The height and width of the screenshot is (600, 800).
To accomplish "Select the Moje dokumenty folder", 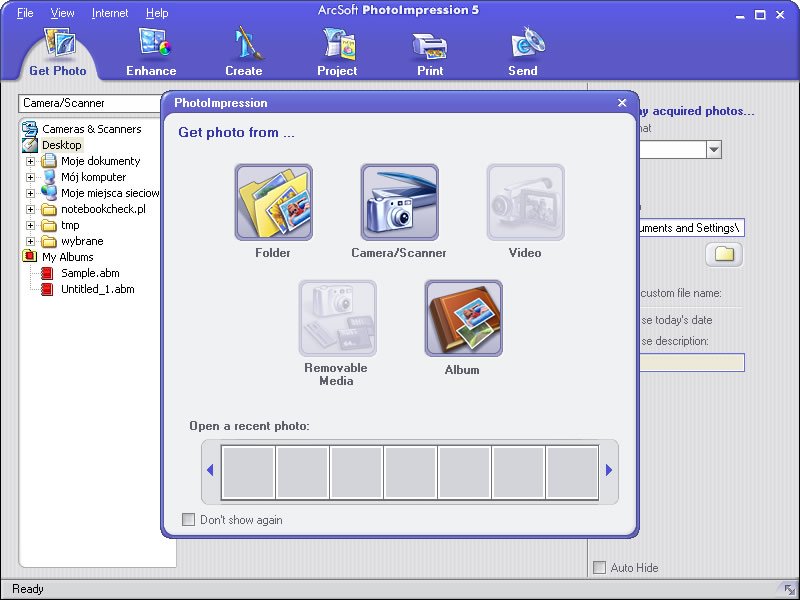I will 101,161.
